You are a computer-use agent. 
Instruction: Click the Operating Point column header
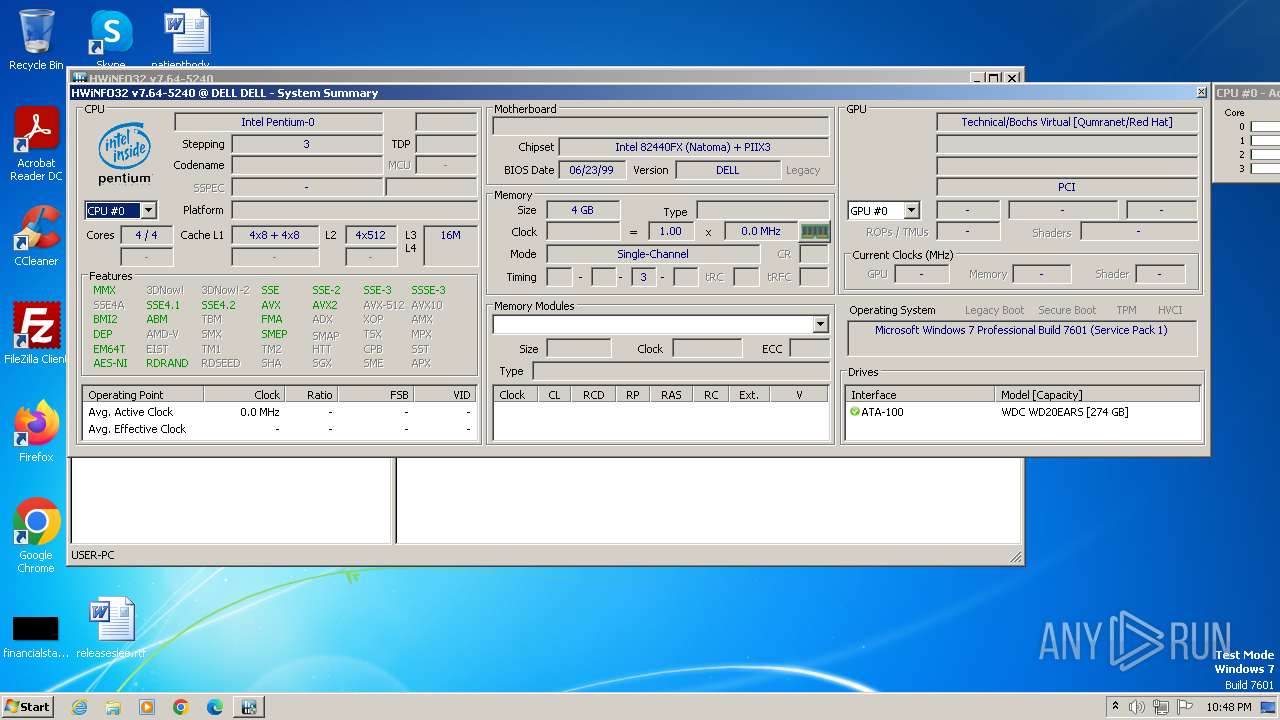(144, 395)
